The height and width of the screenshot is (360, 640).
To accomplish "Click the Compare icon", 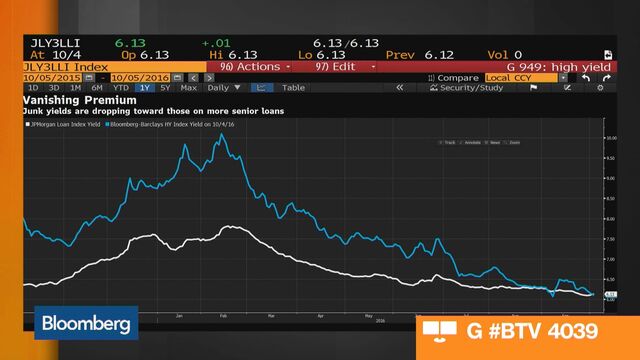I will coord(431,78).
